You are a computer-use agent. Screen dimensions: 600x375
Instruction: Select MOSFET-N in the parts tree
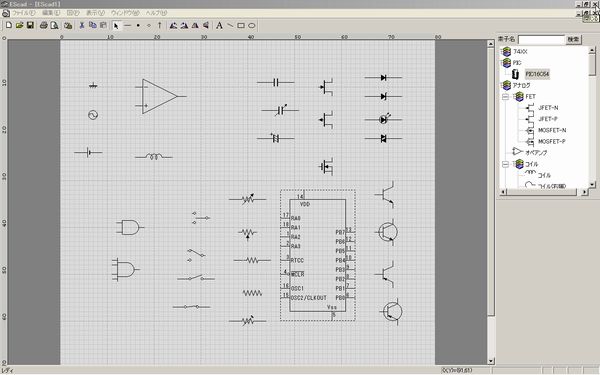(x=552, y=130)
